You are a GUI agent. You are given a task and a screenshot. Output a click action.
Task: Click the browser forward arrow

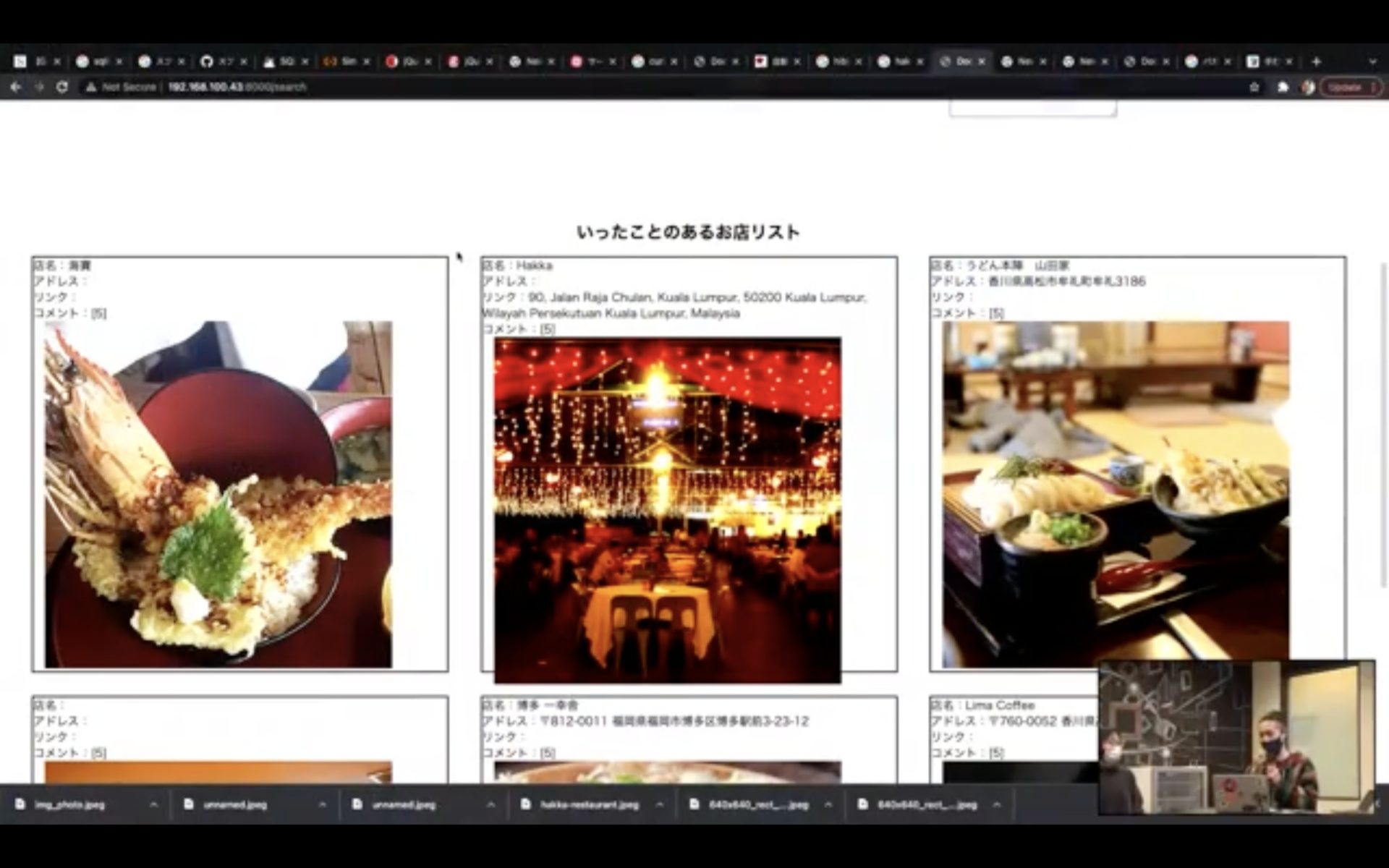39,87
